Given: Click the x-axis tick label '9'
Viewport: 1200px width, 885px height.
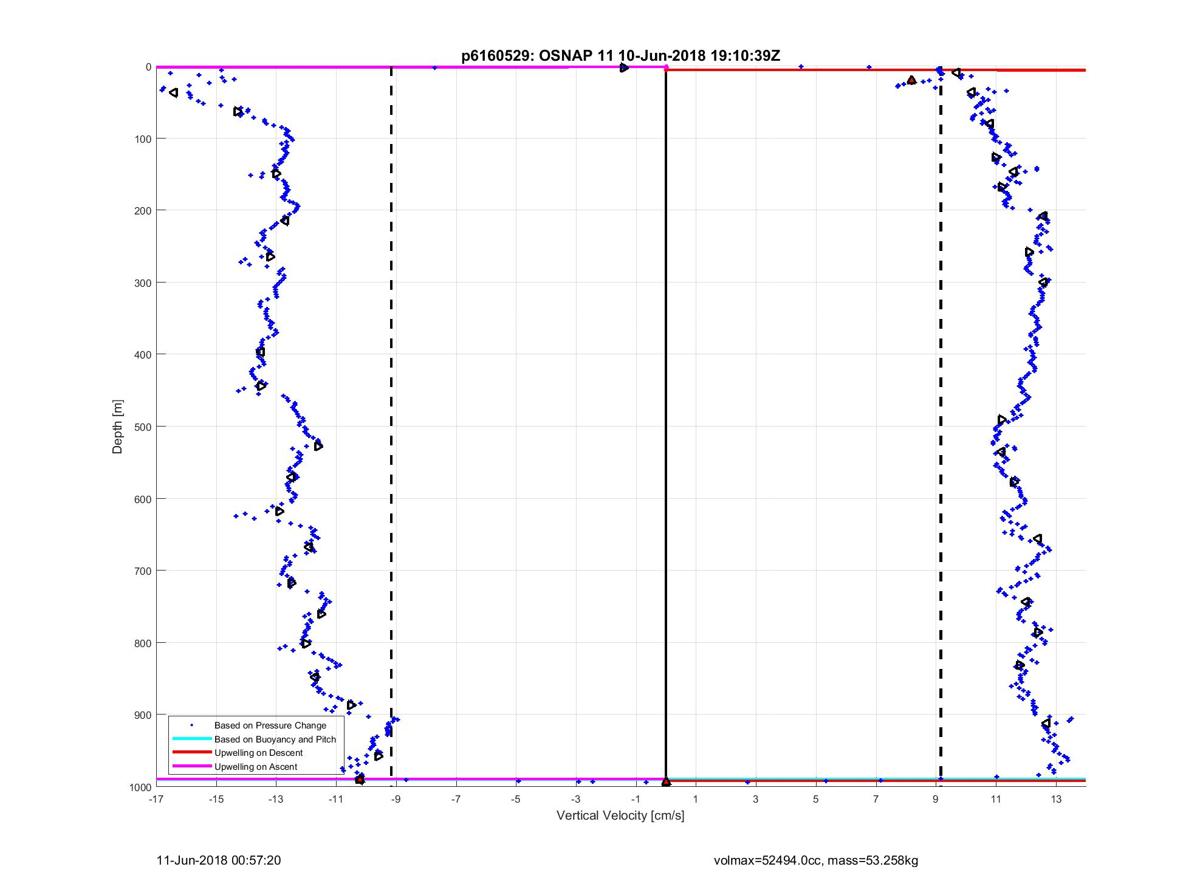Looking at the screenshot, I should [936, 799].
